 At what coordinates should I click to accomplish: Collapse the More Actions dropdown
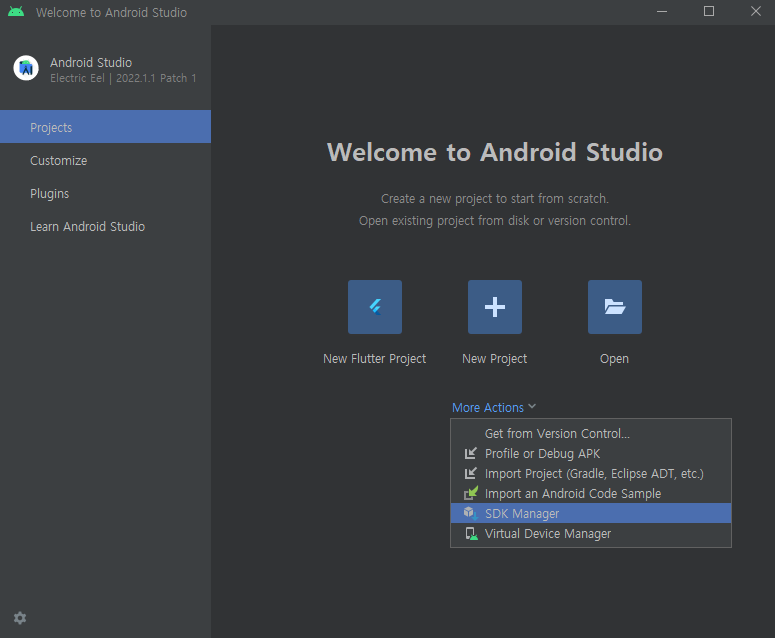494,407
